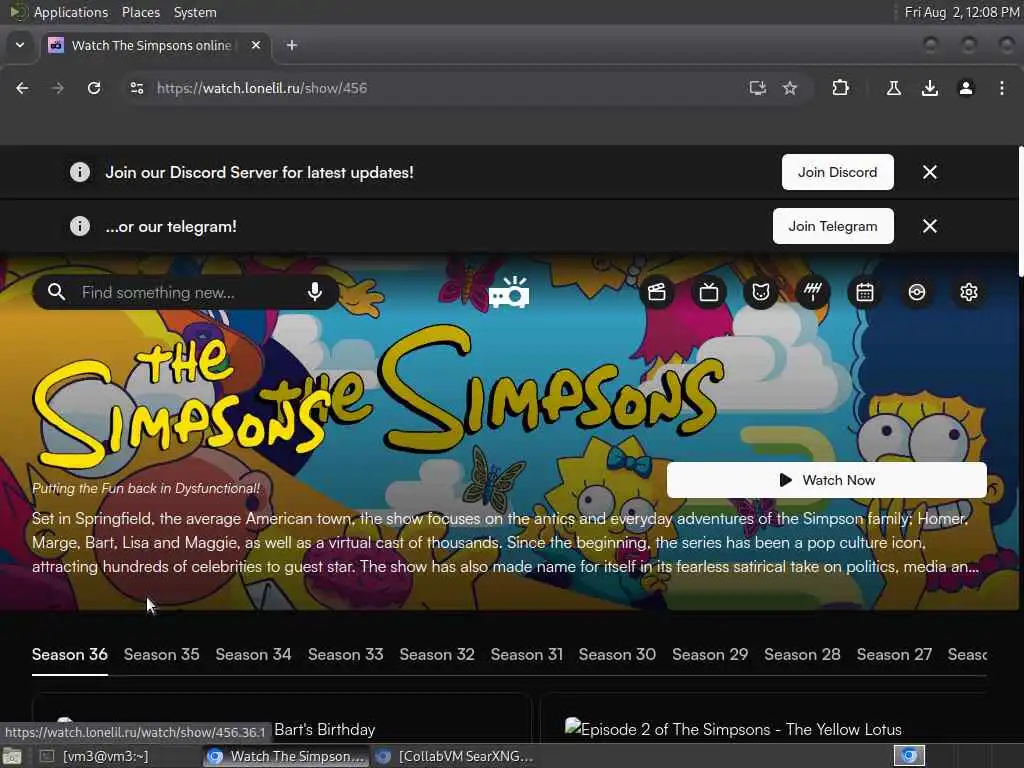The image size is (1024, 768).
Task: Select the Season 34 tab
Action: pos(253,654)
